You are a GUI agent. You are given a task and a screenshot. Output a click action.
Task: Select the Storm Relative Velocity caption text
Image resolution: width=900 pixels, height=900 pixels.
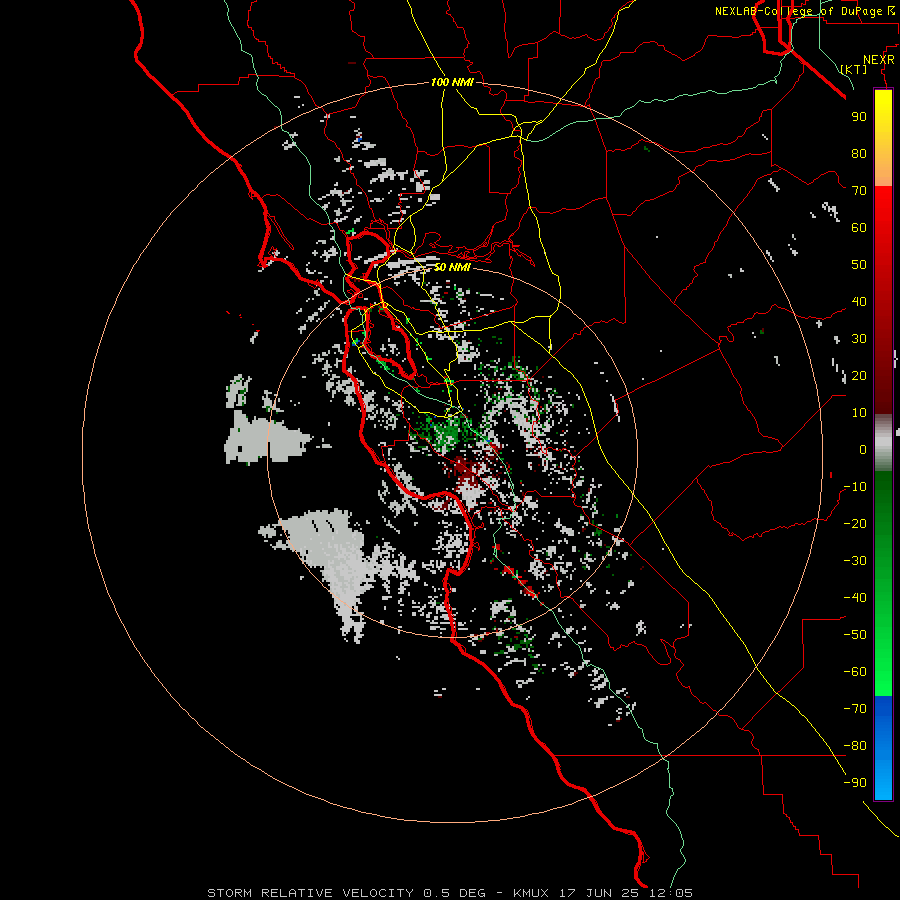click(450, 893)
